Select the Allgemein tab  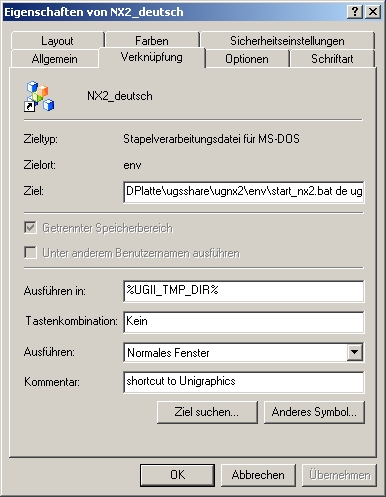pos(55,59)
